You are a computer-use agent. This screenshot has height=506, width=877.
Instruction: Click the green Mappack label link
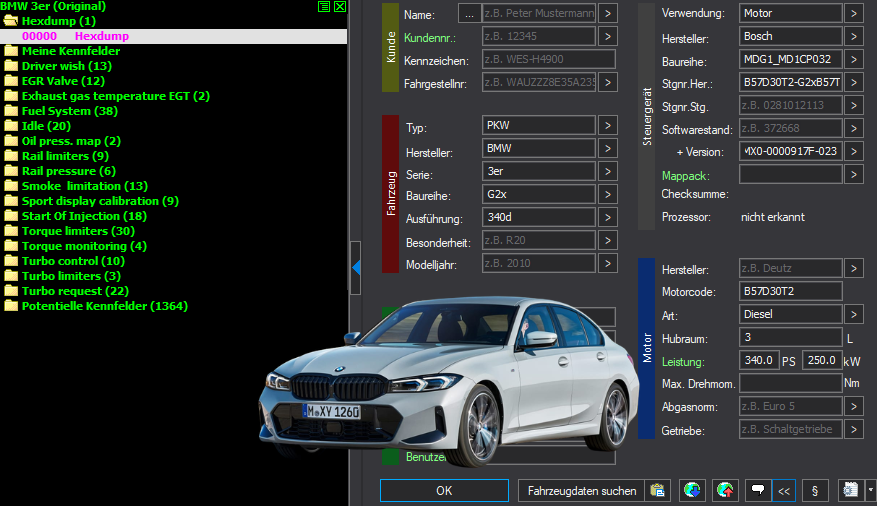686,176
